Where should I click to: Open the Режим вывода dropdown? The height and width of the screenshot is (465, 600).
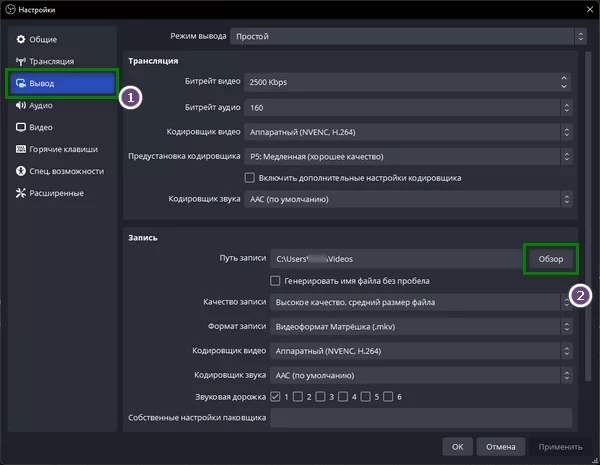click(405, 36)
